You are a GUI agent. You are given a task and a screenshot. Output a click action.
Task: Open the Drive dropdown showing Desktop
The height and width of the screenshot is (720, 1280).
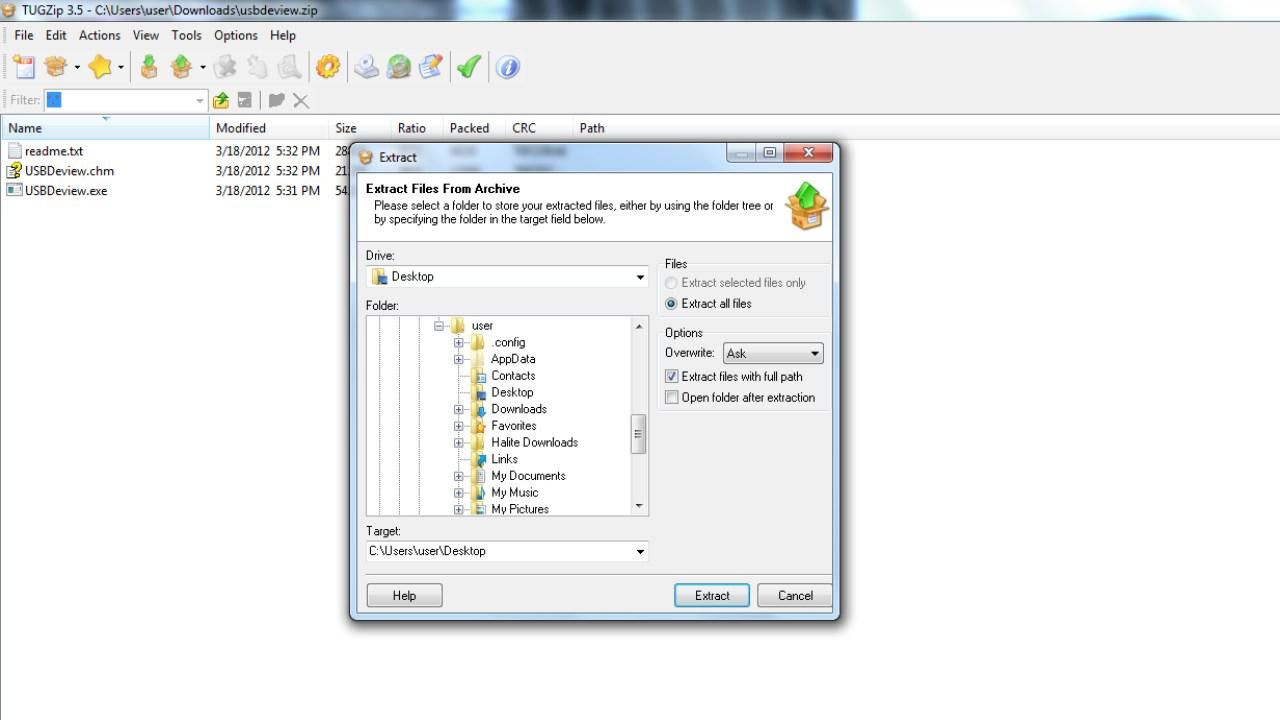[640, 277]
